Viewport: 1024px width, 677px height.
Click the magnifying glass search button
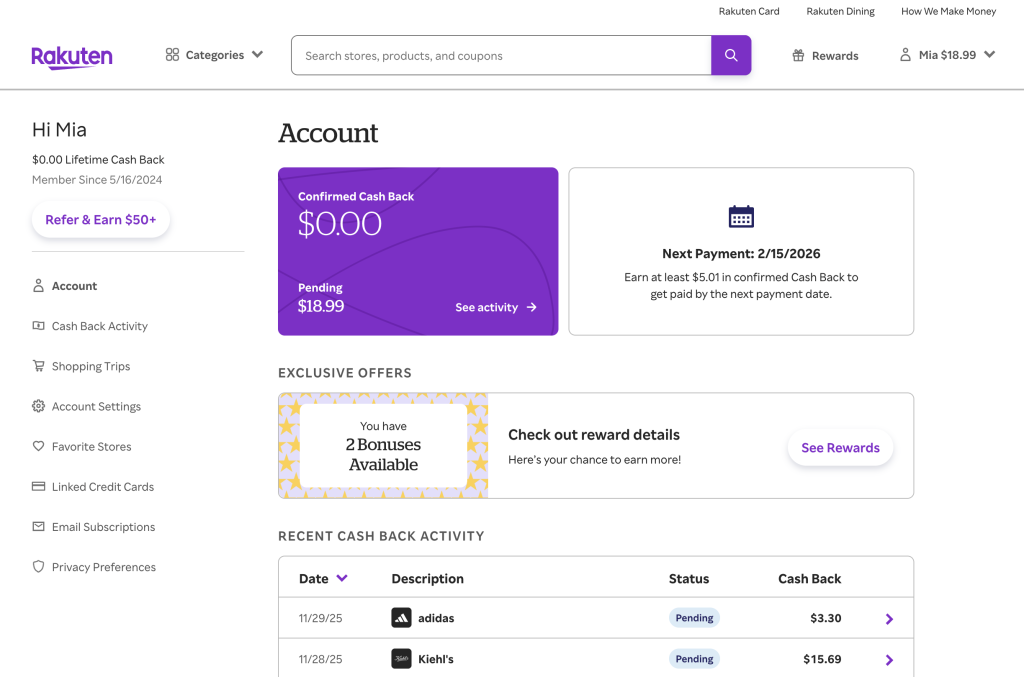[x=731, y=56]
